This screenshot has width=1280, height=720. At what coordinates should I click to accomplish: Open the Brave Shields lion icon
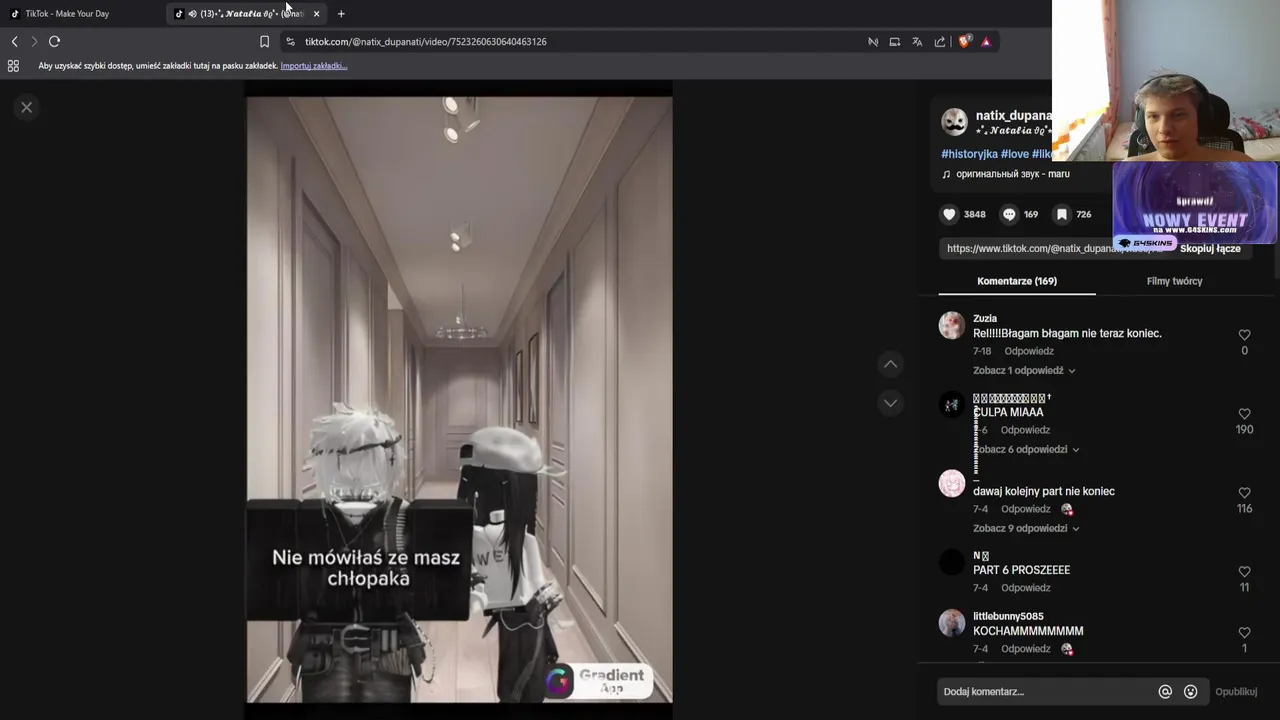click(965, 42)
